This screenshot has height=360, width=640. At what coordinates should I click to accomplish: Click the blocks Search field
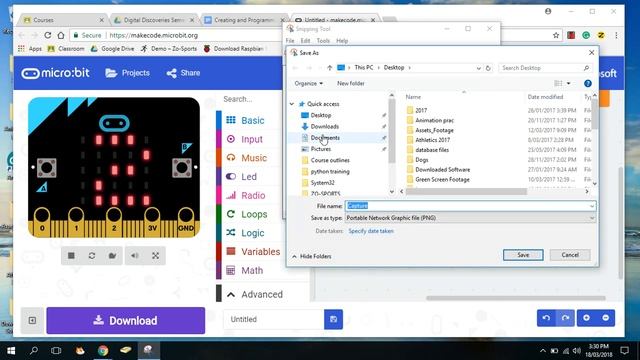click(251, 99)
